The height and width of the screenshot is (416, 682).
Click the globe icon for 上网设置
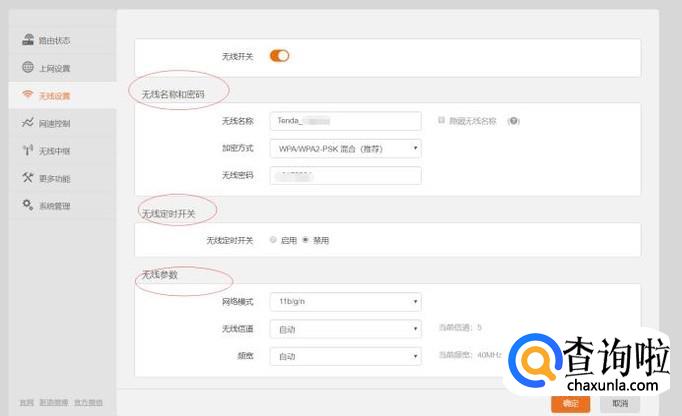pyautogui.click(x=28, y=67)
